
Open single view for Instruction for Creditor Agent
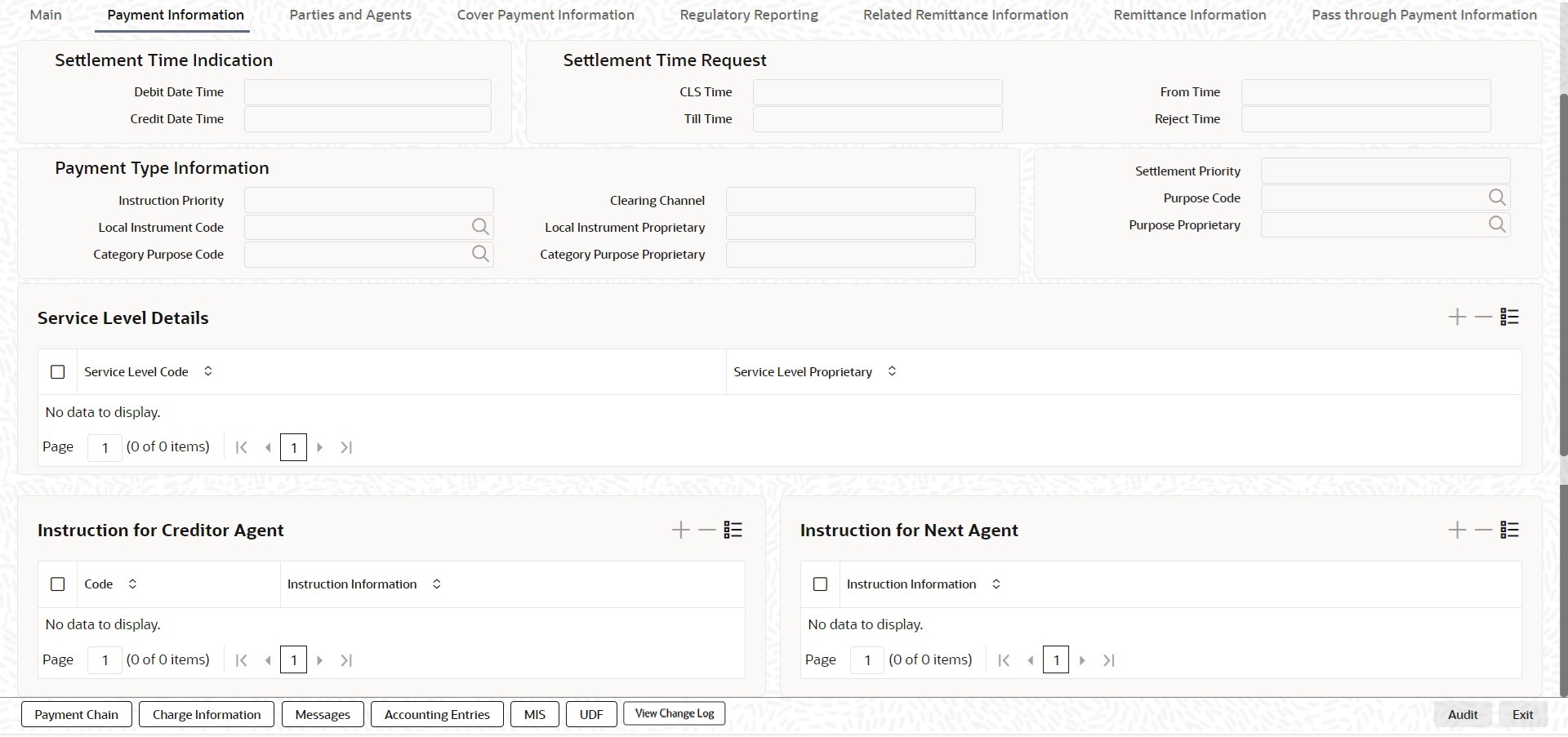tap(733, 530)
